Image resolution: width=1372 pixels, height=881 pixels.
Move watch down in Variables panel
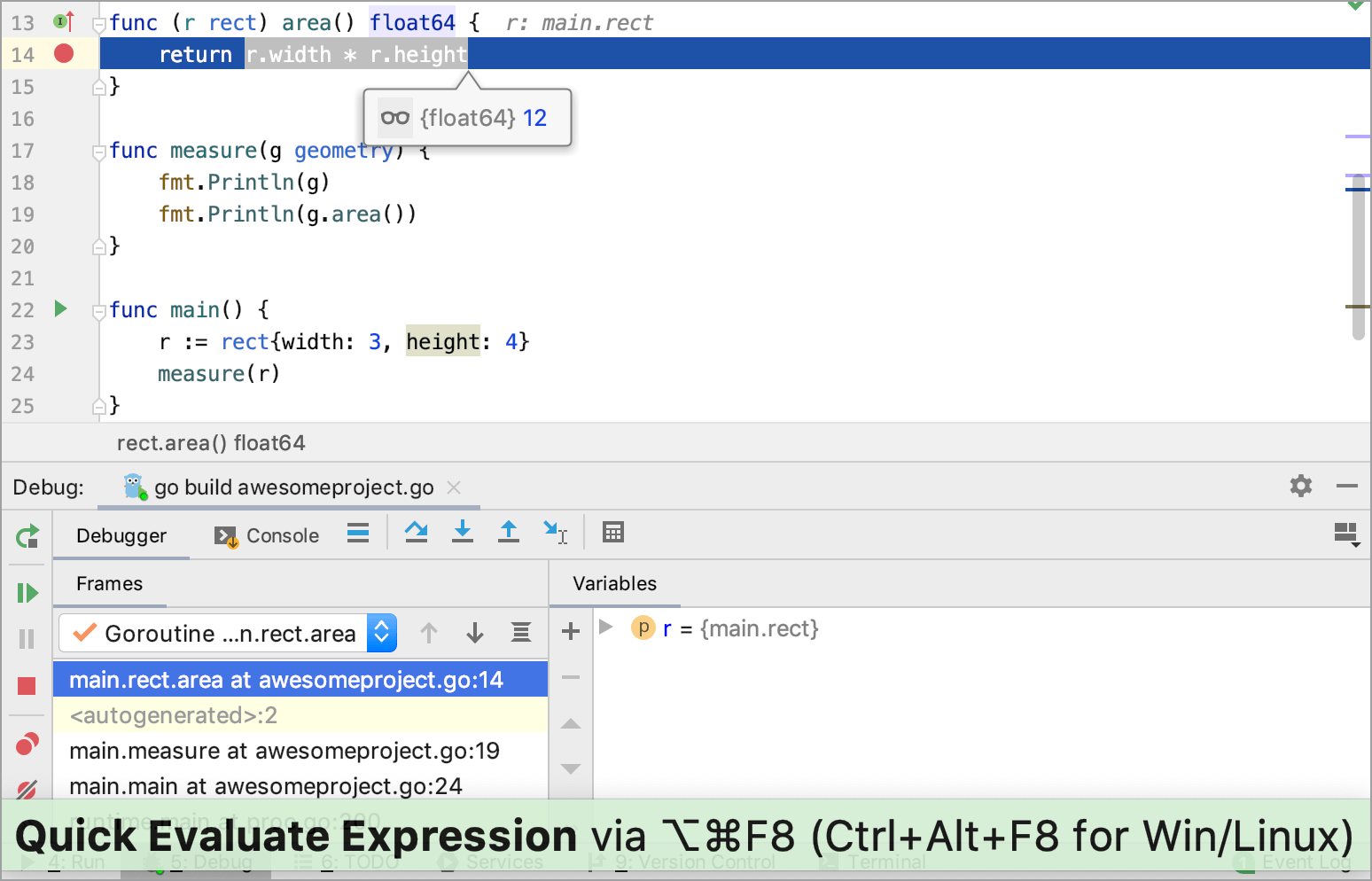click(x=571, y=768)
